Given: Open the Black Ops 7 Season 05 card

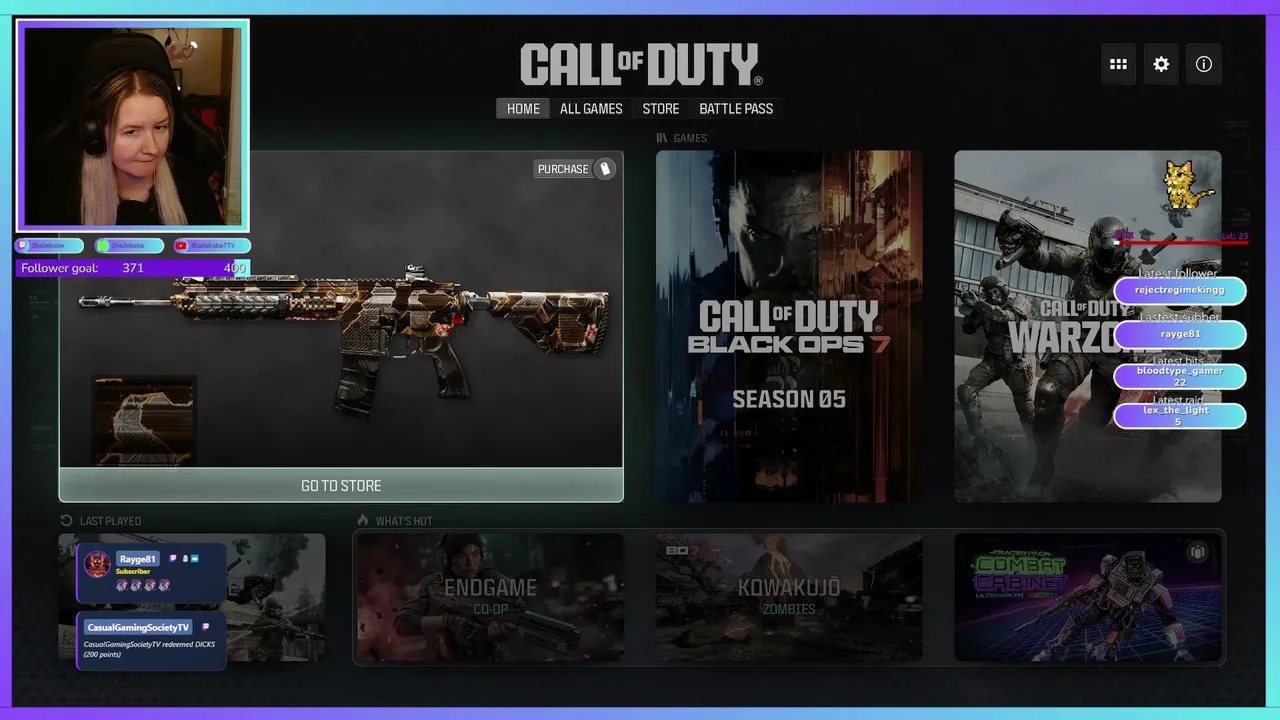Looking at the screenshot, I should pyautogui.click(x=789, y=326).
